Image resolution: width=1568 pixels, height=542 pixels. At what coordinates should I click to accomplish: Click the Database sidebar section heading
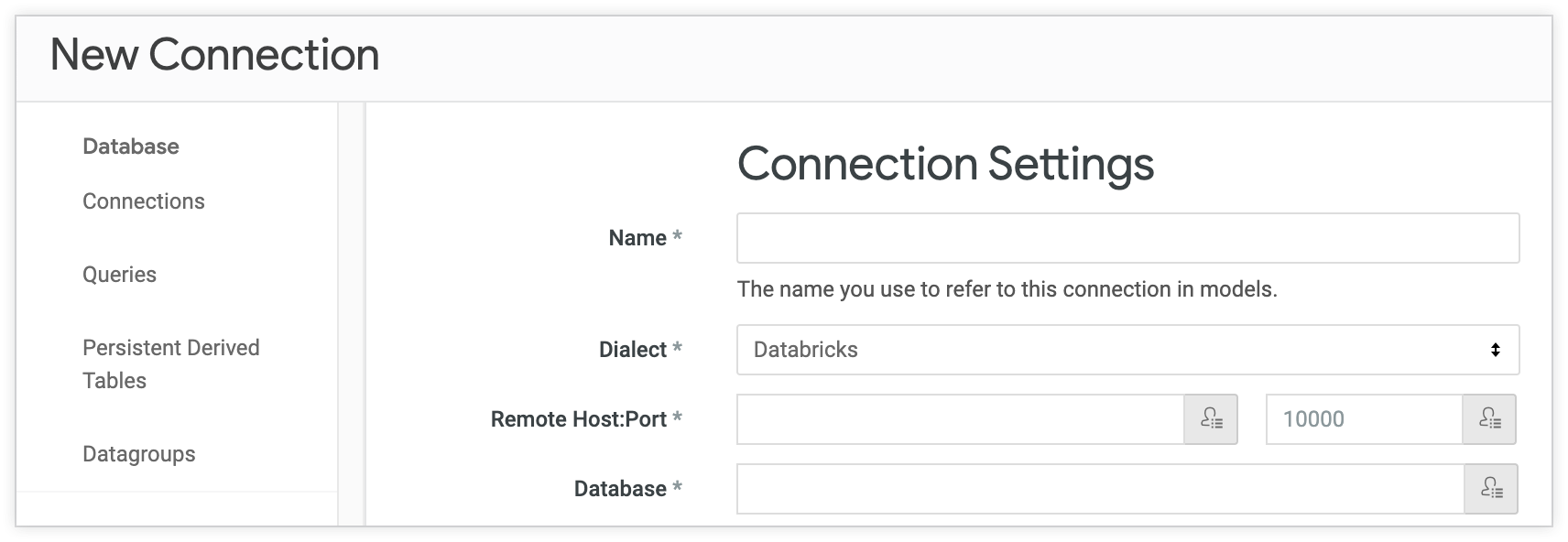(x=131, y=146)
